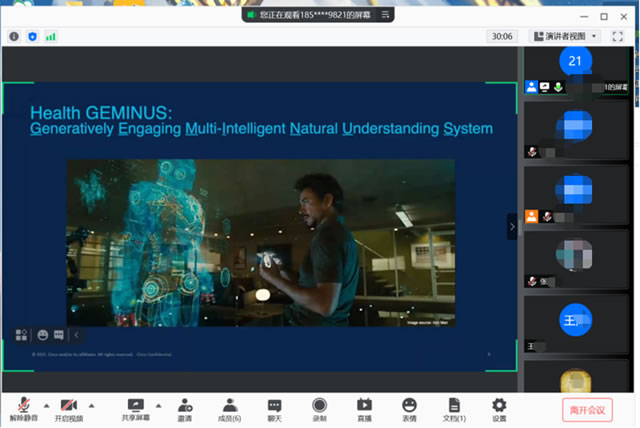Maximize the meeting window

pyautogui.click(x=604, y=17)
